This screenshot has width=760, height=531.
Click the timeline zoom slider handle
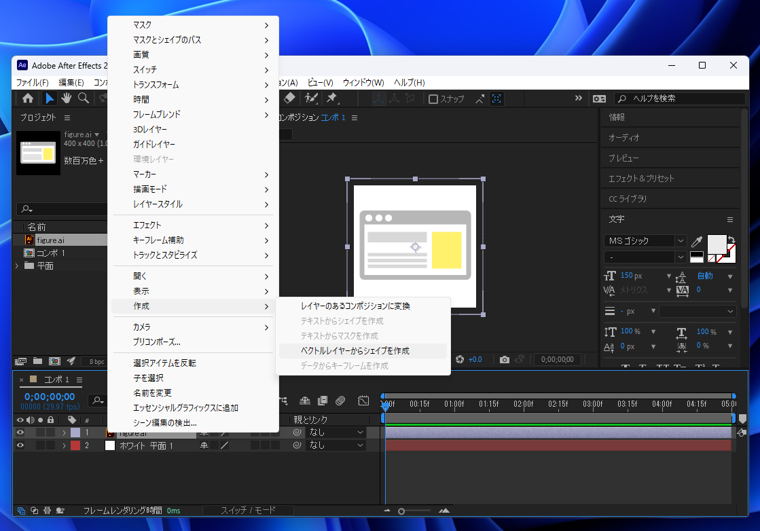pos(401,511)
